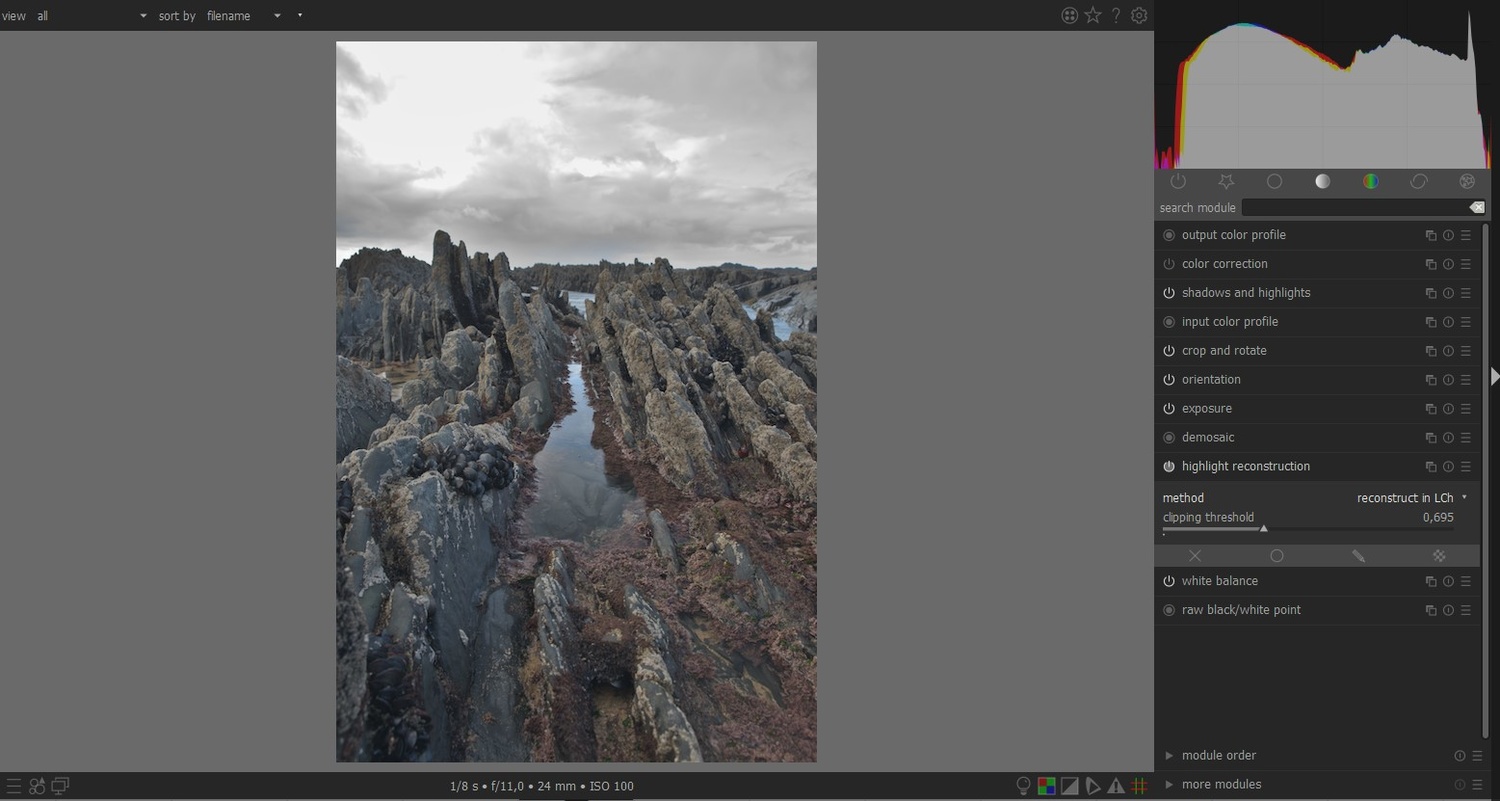This screenshot has width=1500, height=801.
Task: Click the histogram display
Action: [1323, 85]
